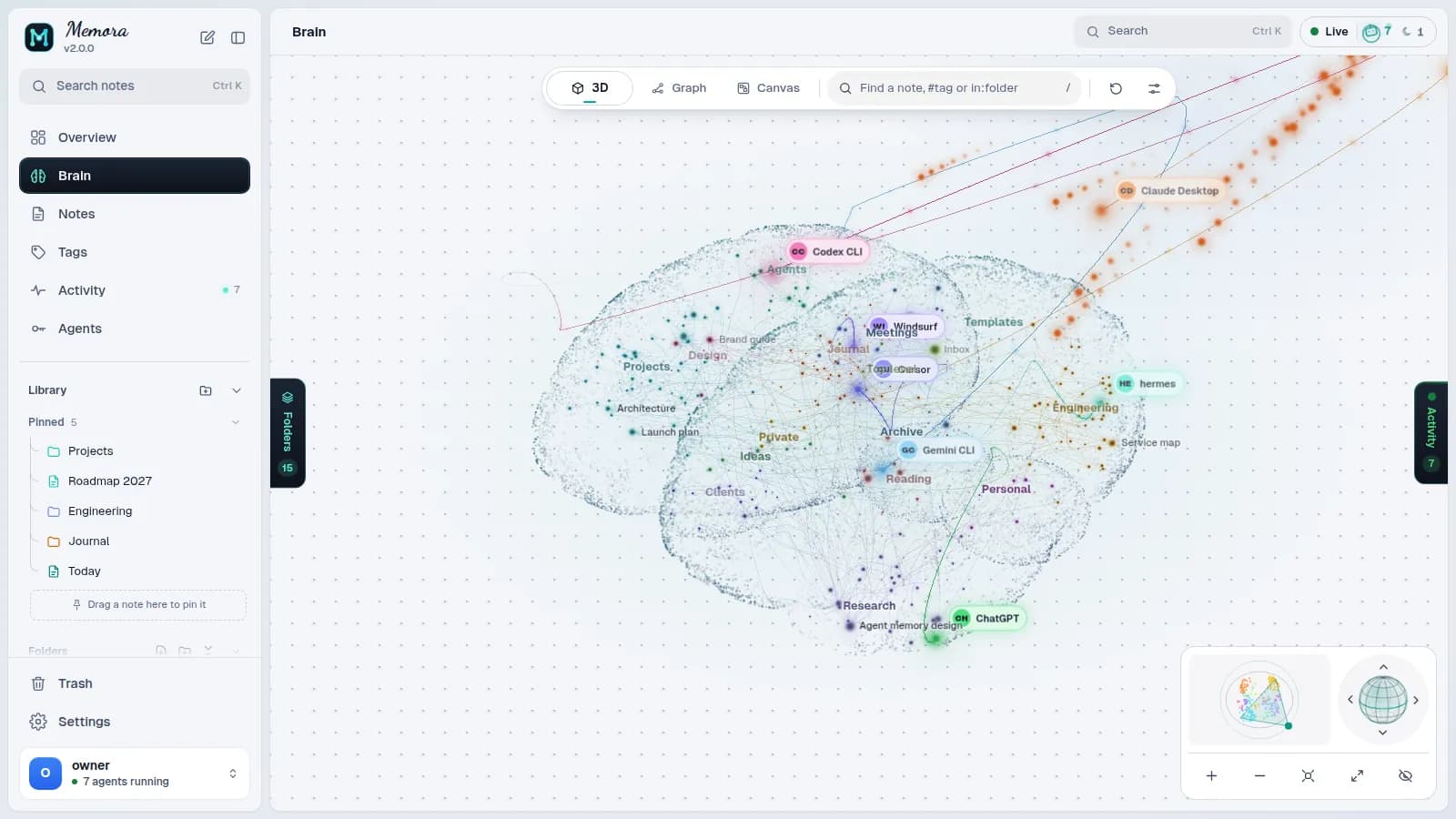The image size is (1456, 819).
Task: Switch to the 3D view tab
Action: coord(590,88)
